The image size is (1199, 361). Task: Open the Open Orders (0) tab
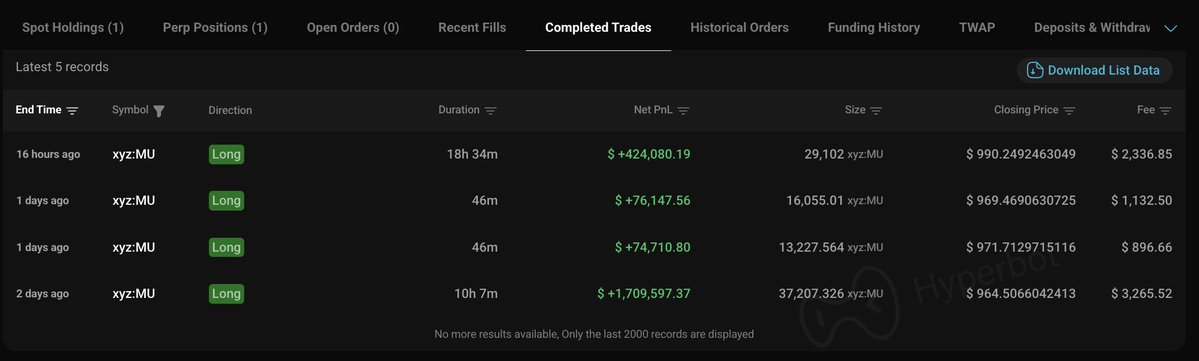click(353, 28)
